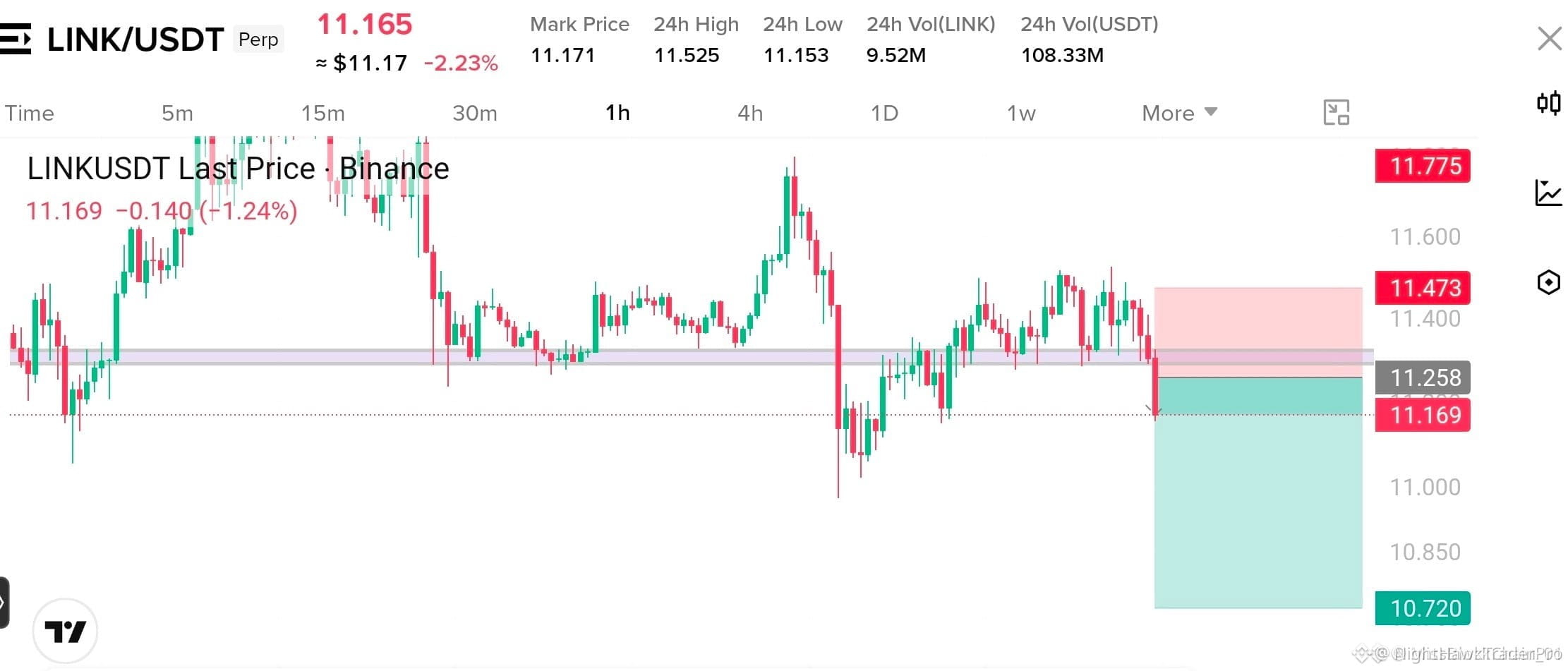The height and width of the screenshot is (671, 1568).
Task: Switch to the 4h timeframe
Action: [750, 113]
